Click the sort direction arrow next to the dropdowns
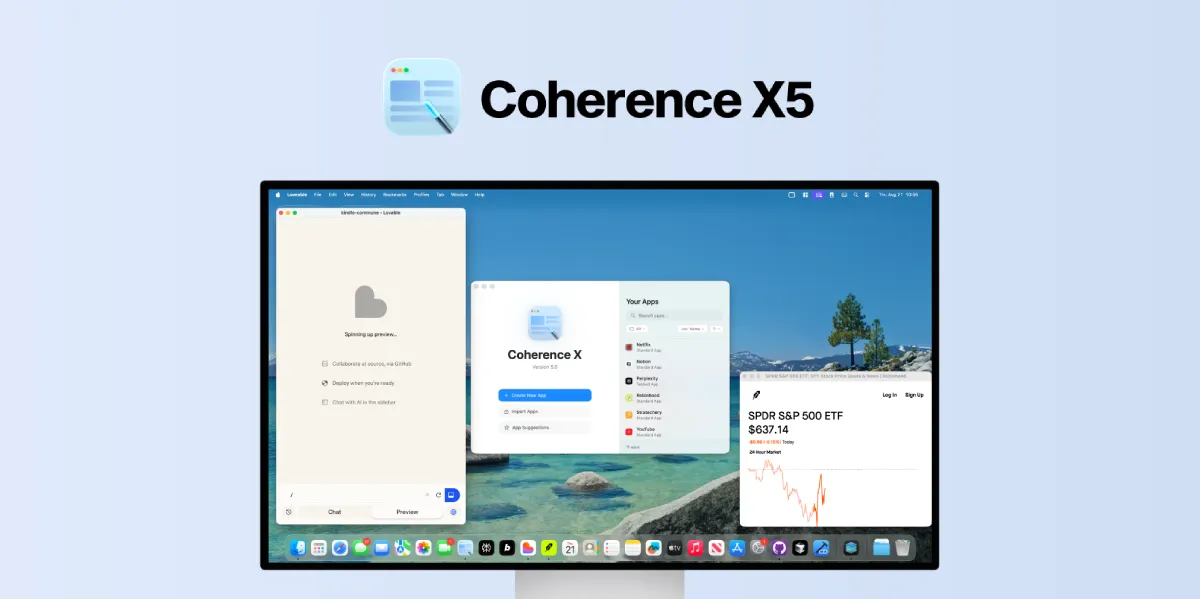The image size is (1200, 599). (x=716, y=329)
